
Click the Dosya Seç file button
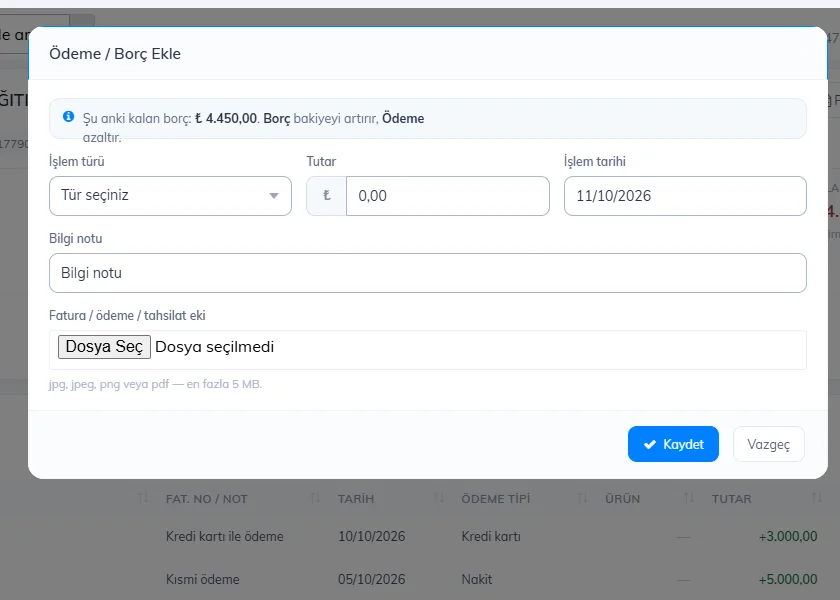pyautogui.click(x=104, y=347)
